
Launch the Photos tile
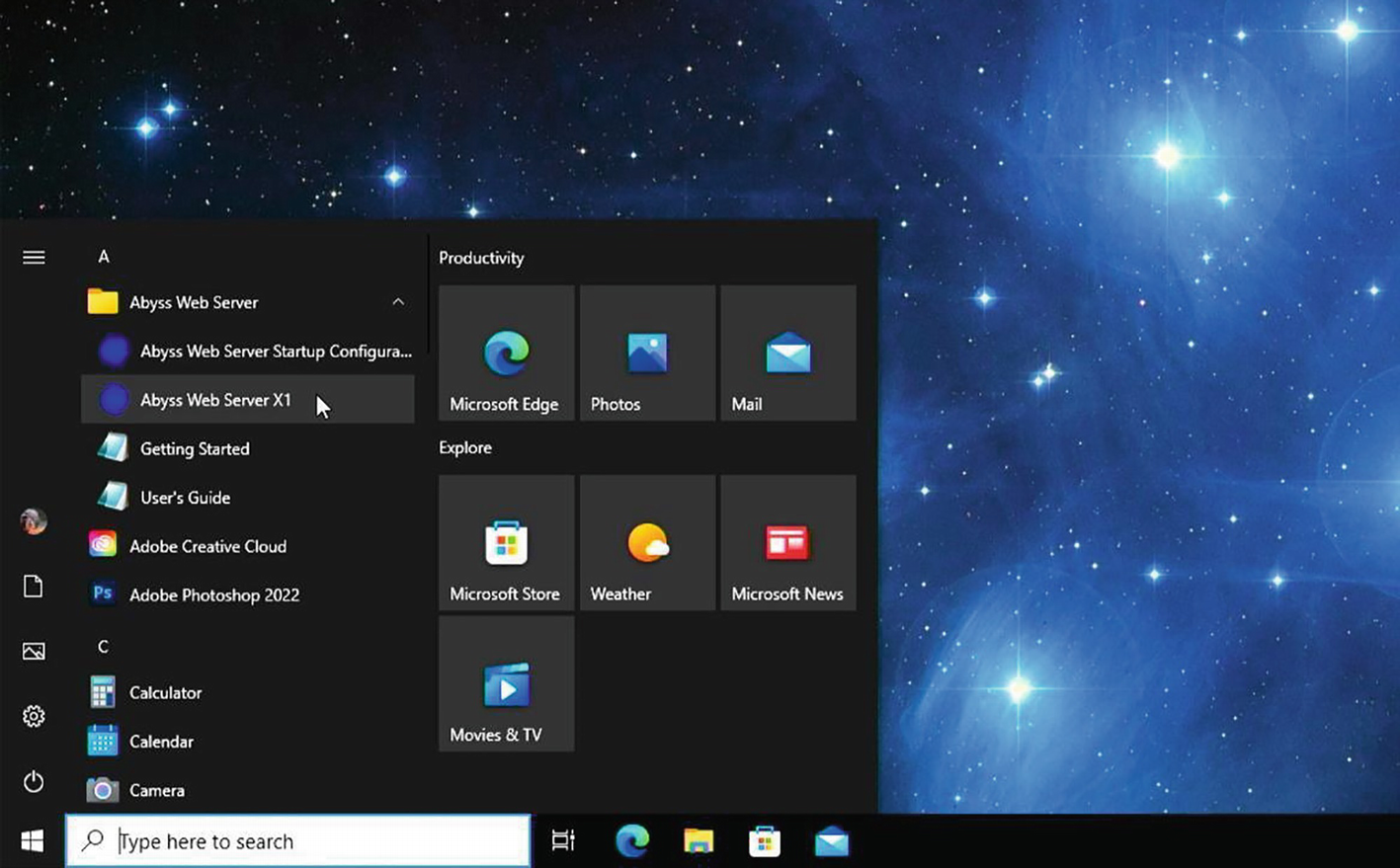tap(647, 354)
